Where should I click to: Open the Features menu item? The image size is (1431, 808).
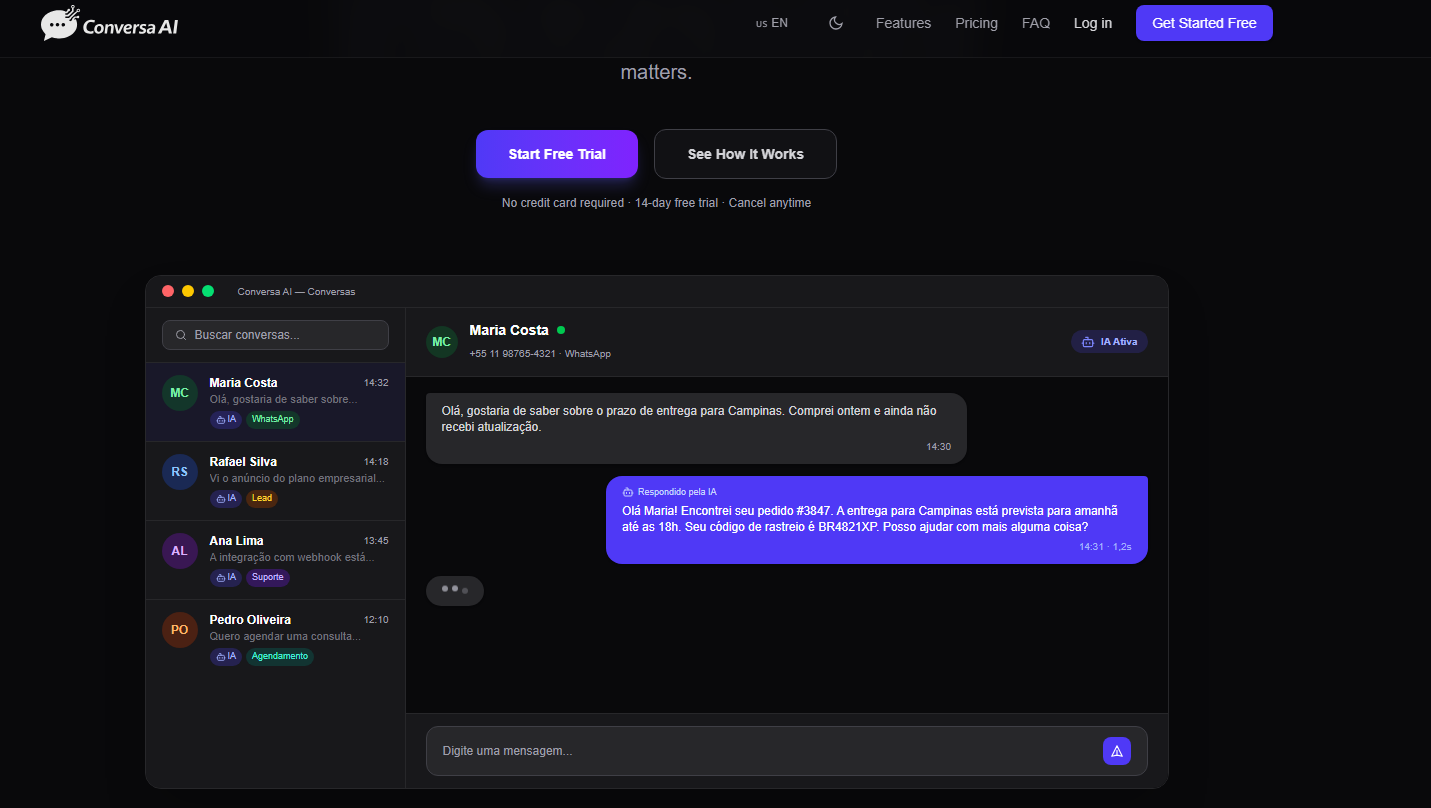tap(903, 23)
